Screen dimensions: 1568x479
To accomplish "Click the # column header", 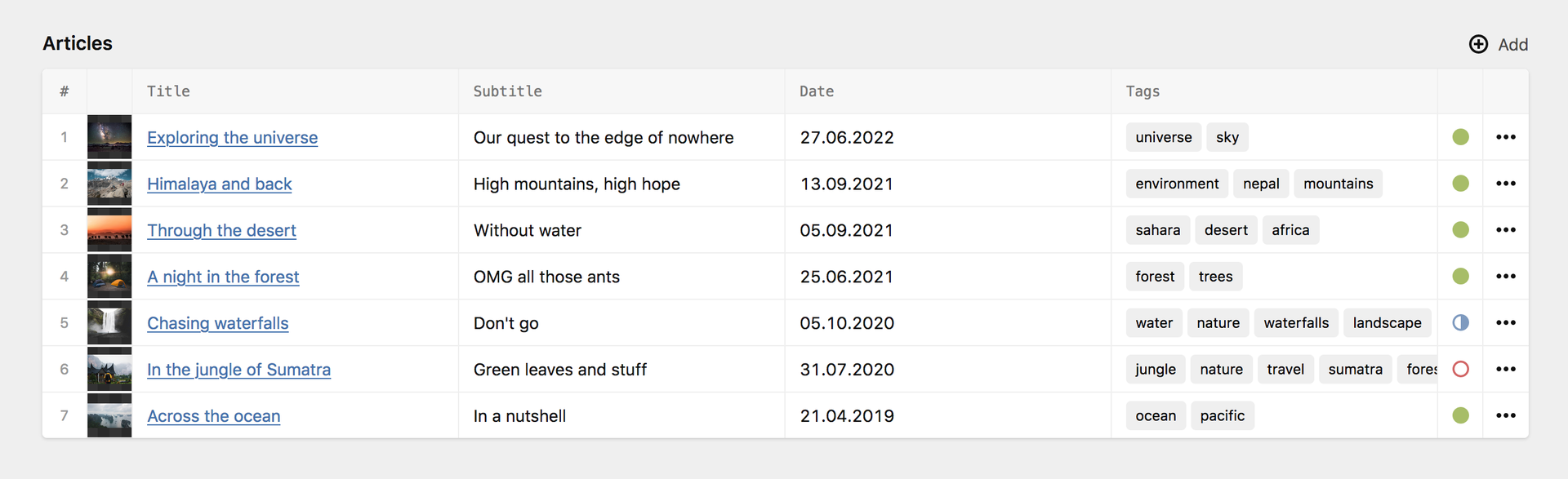I will (x=65, y=91).
